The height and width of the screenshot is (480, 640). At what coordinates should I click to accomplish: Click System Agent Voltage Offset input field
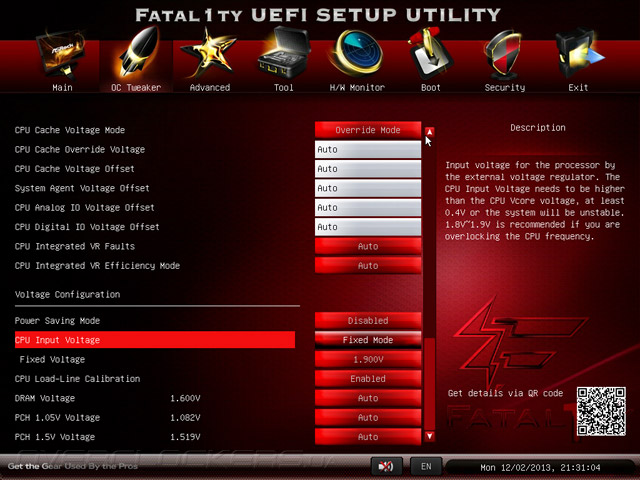pos(368,188)
